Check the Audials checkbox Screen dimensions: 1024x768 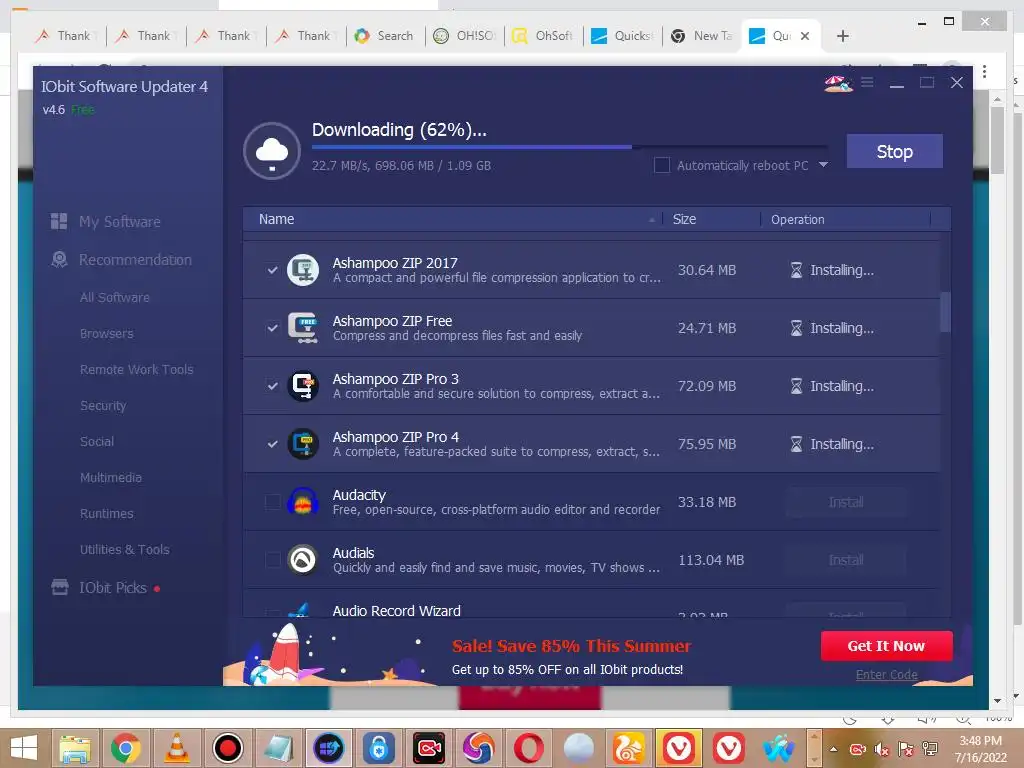tap(272, 560)
